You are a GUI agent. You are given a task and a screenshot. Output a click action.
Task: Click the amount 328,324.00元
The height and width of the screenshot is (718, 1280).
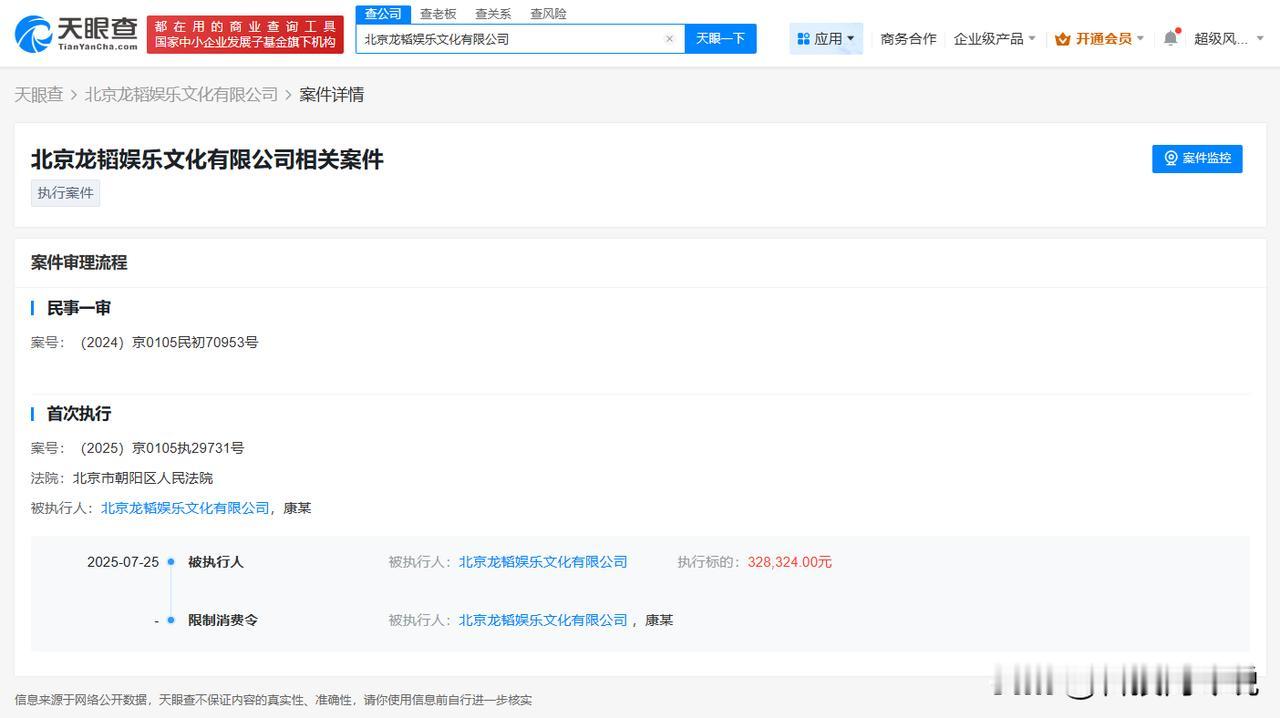pyautogui.click(x=790, y=562)
